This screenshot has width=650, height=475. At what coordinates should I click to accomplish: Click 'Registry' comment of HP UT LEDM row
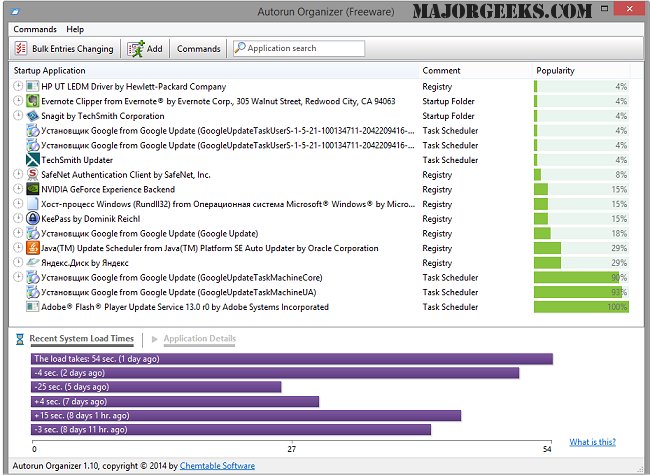pos(437,87)
